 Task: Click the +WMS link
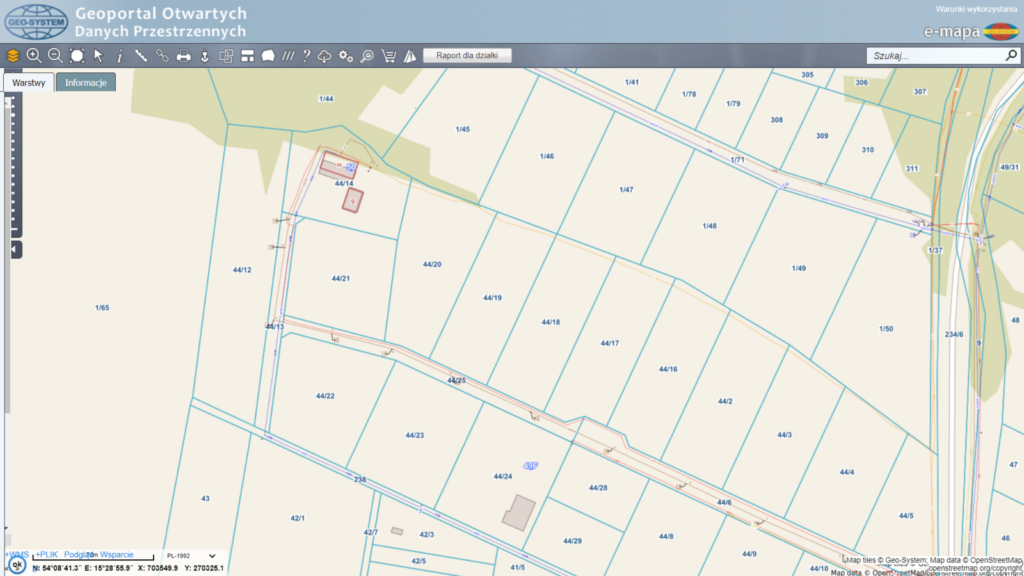(x=17, y=554)
